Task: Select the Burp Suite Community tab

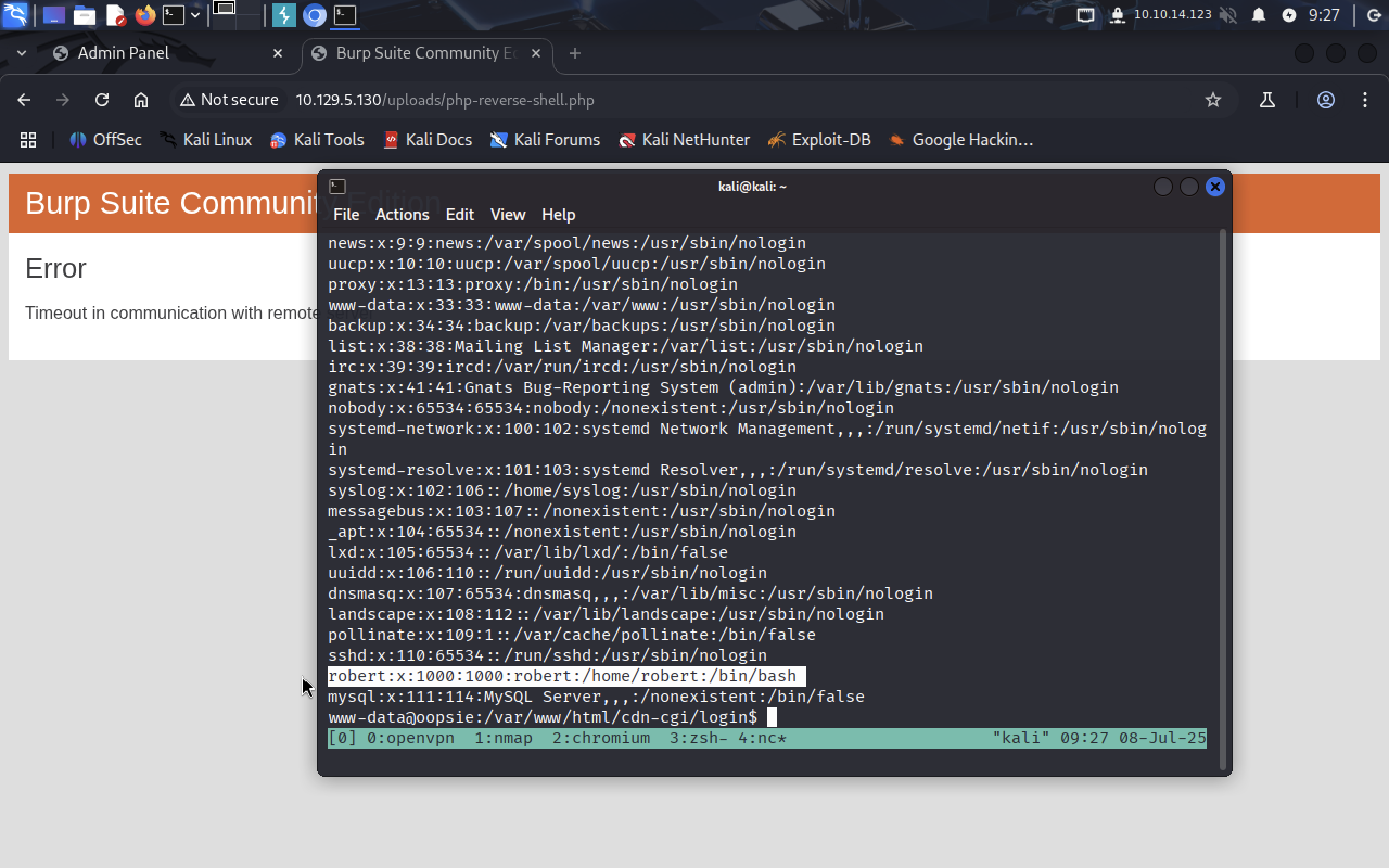Action: click(426, 53)
